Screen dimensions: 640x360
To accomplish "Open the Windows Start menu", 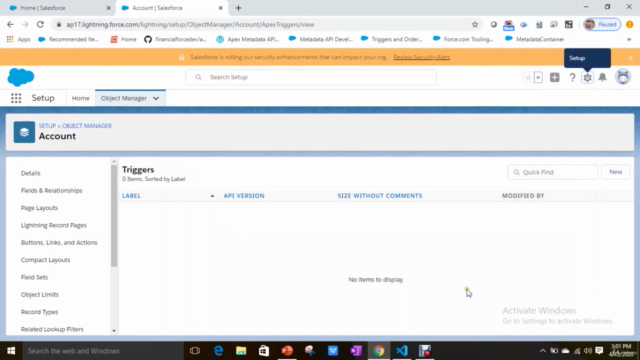I will pyautogui.click(x=11, y=351).
